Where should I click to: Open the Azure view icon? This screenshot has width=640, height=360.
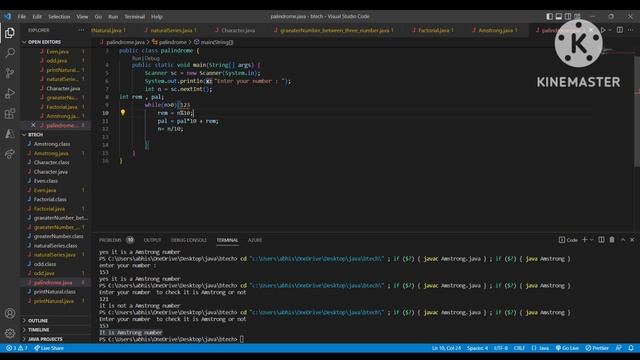tap(10, 134)
